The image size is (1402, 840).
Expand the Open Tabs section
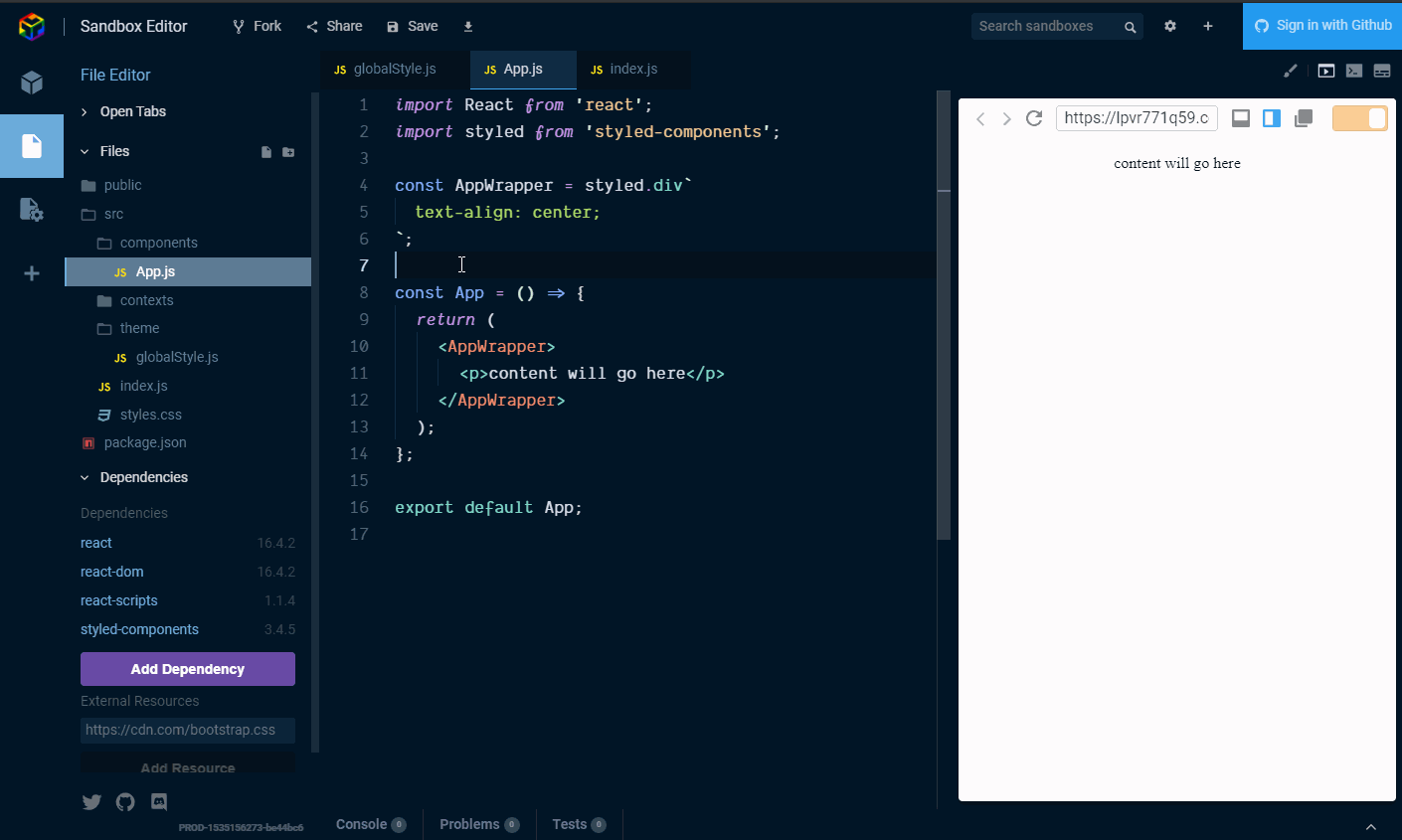(85, 112)
